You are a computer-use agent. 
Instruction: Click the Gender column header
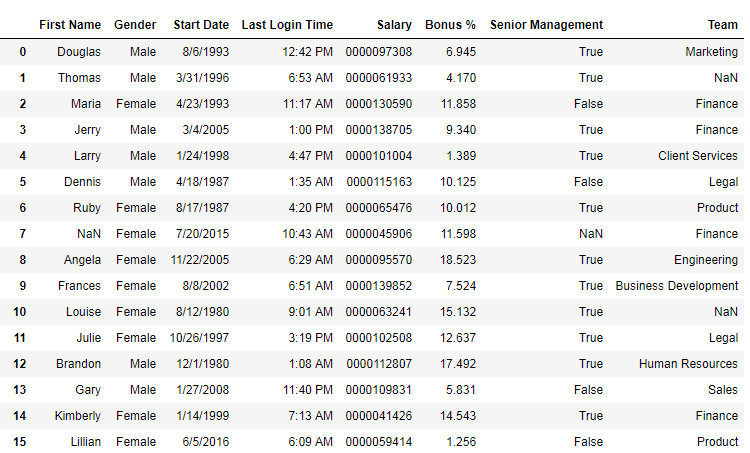[x=135, y=24]
